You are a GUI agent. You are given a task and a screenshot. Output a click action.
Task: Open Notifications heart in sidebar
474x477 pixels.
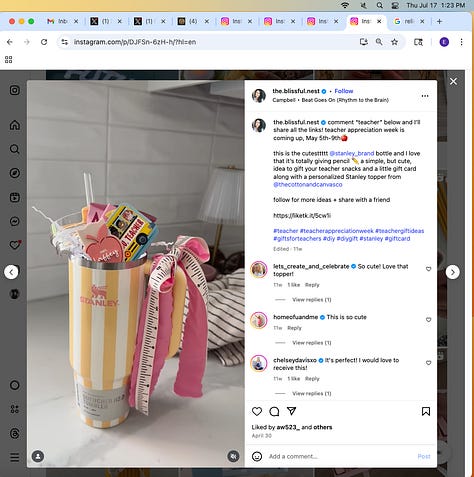click(x=15, y=245)
